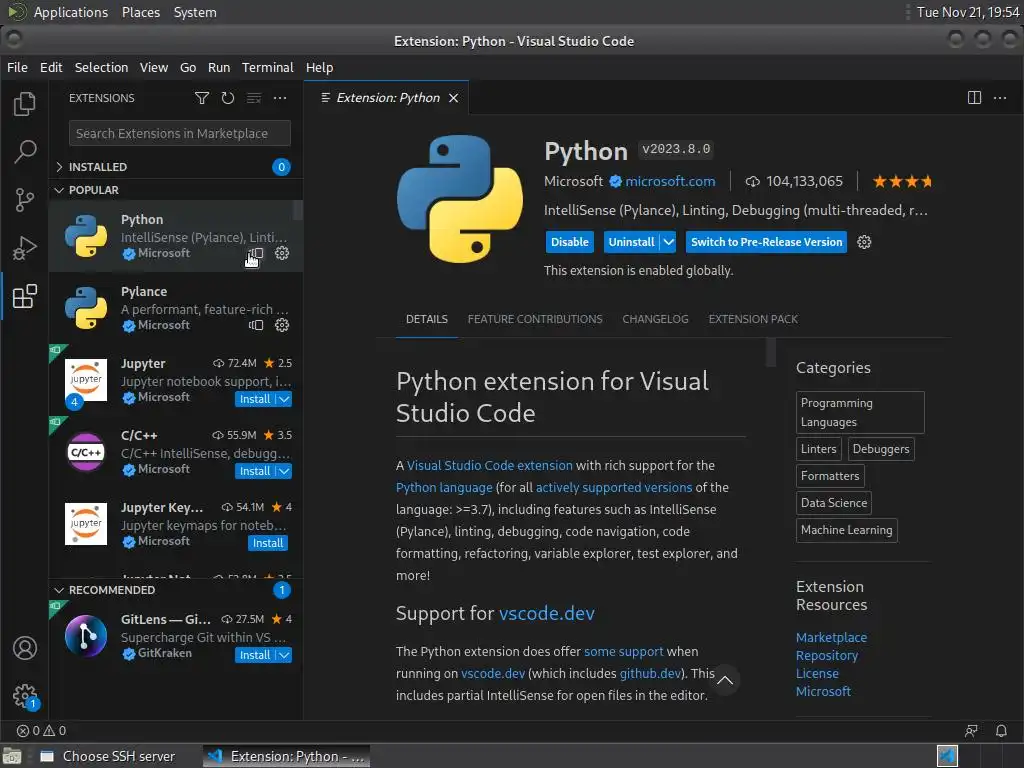This screenshot has width=1024, height=768.
Task: Open the Manage gear in activity bar
Action: 25,696
